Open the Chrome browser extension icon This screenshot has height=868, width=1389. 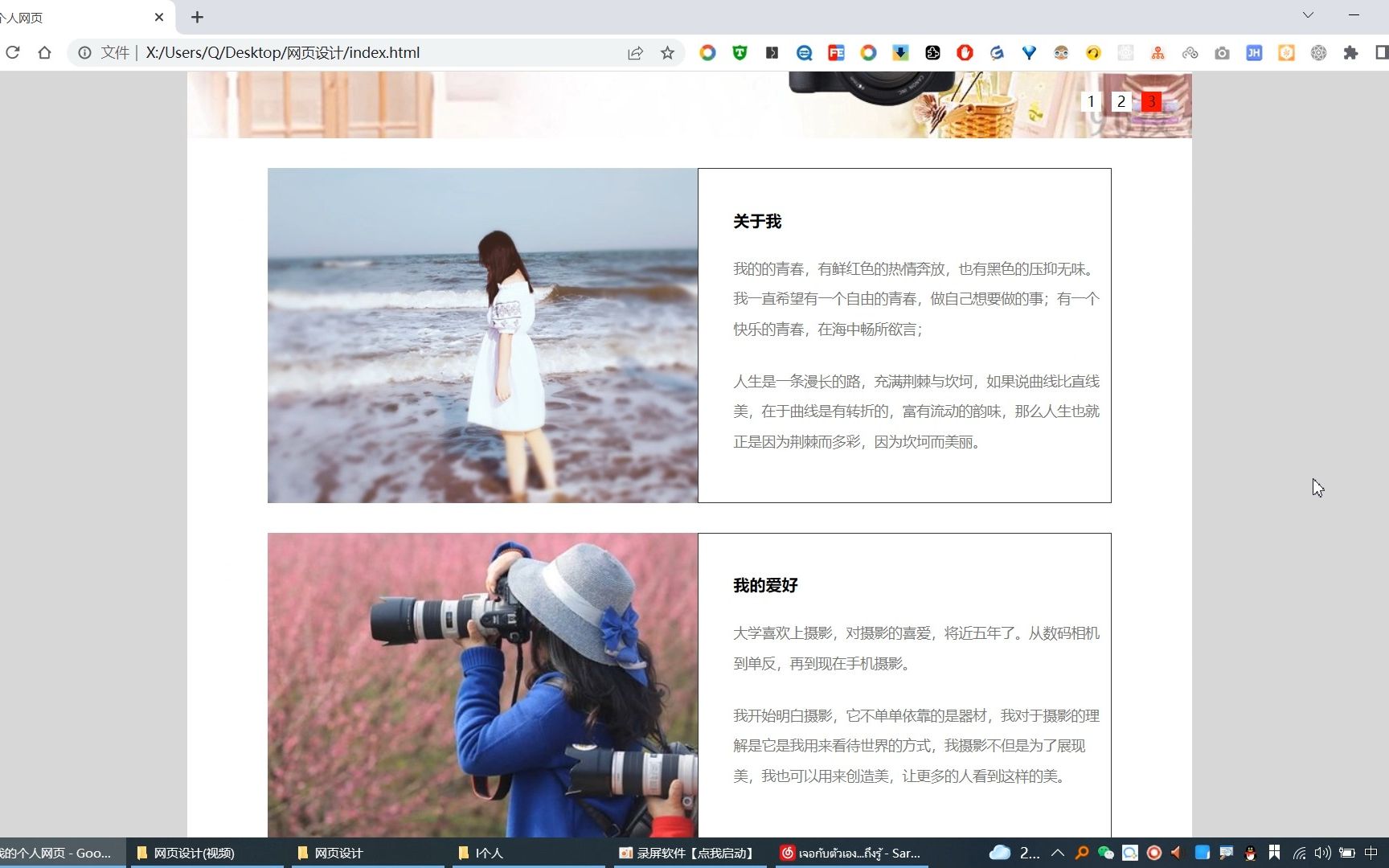coord(707,52)
